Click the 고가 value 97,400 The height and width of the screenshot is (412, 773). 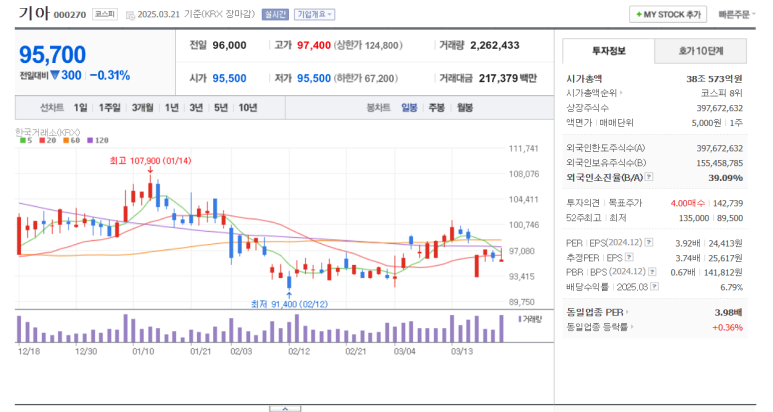[x=314, y=45]
